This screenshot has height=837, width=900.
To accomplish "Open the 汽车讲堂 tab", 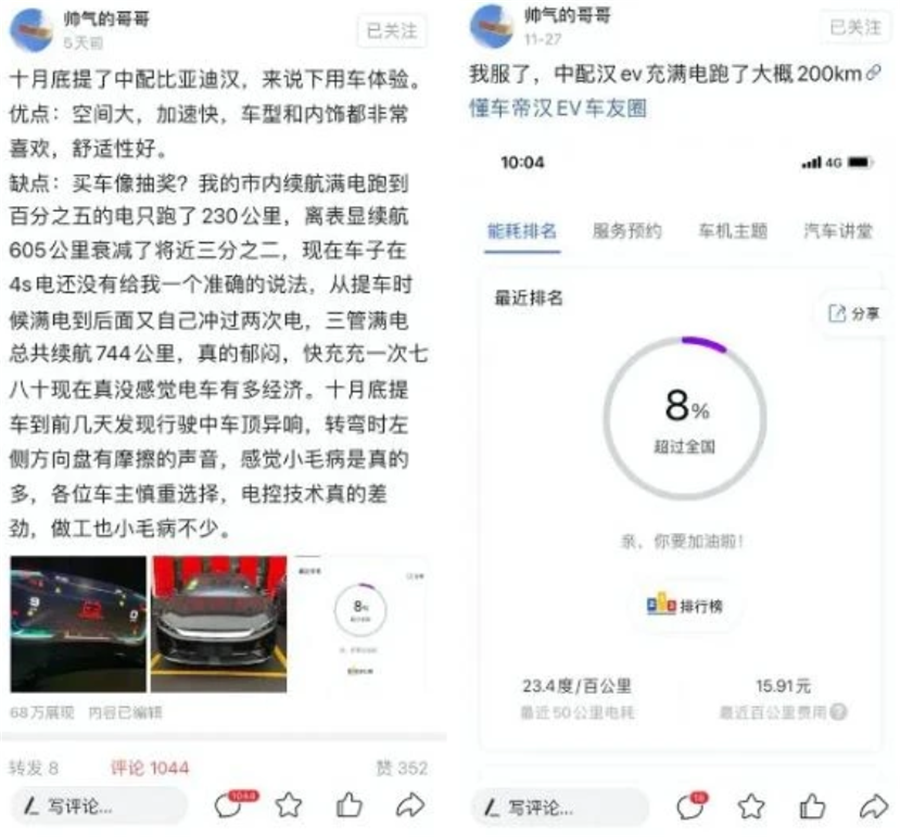I will click(x=837, y=231).
